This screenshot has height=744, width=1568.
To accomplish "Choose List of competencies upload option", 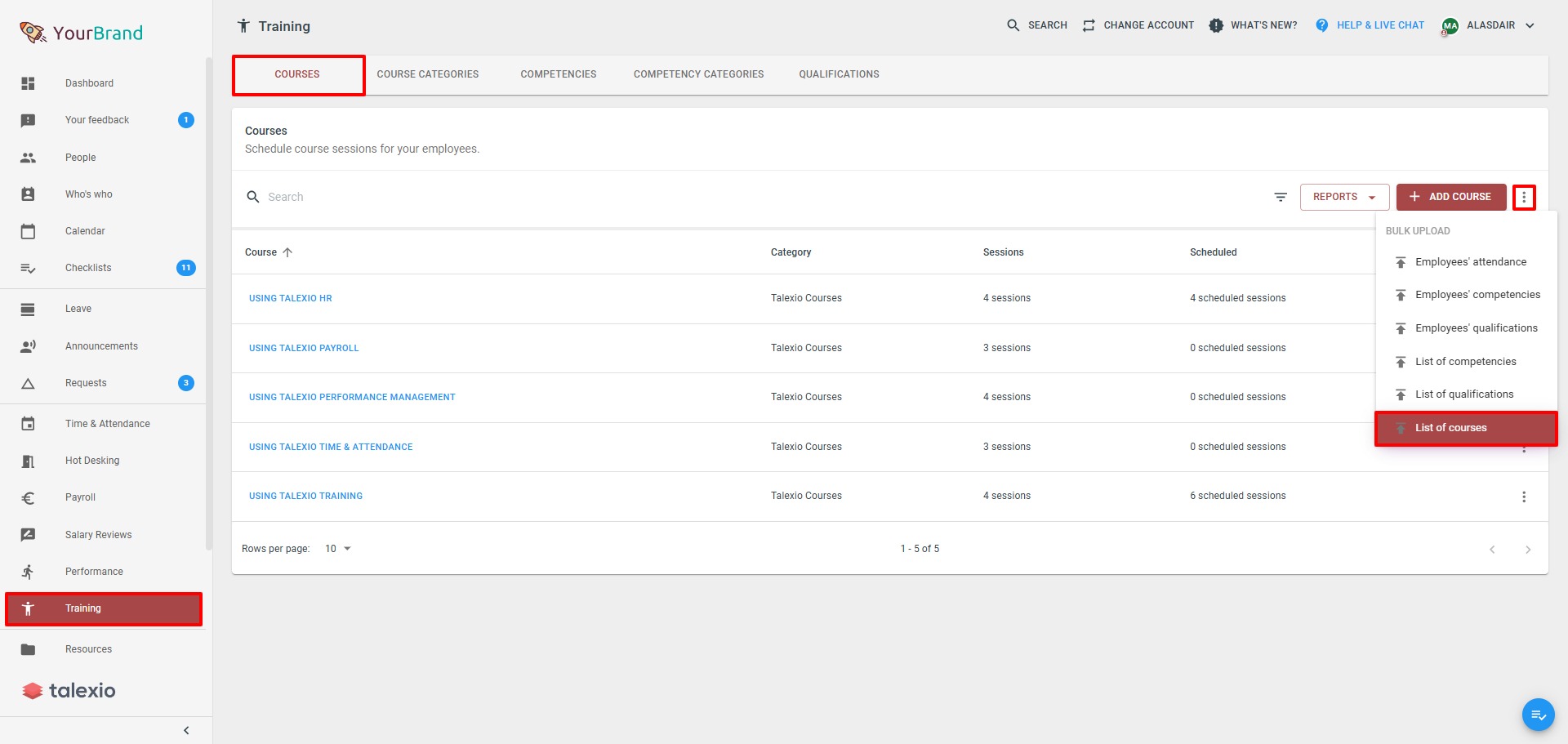I will [x=1466, y=362].
